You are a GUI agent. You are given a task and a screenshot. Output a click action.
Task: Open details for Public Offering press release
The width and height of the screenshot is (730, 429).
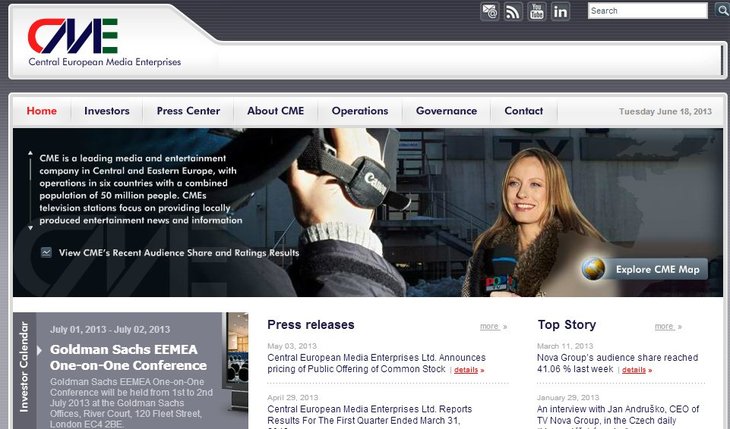[469, 370]
